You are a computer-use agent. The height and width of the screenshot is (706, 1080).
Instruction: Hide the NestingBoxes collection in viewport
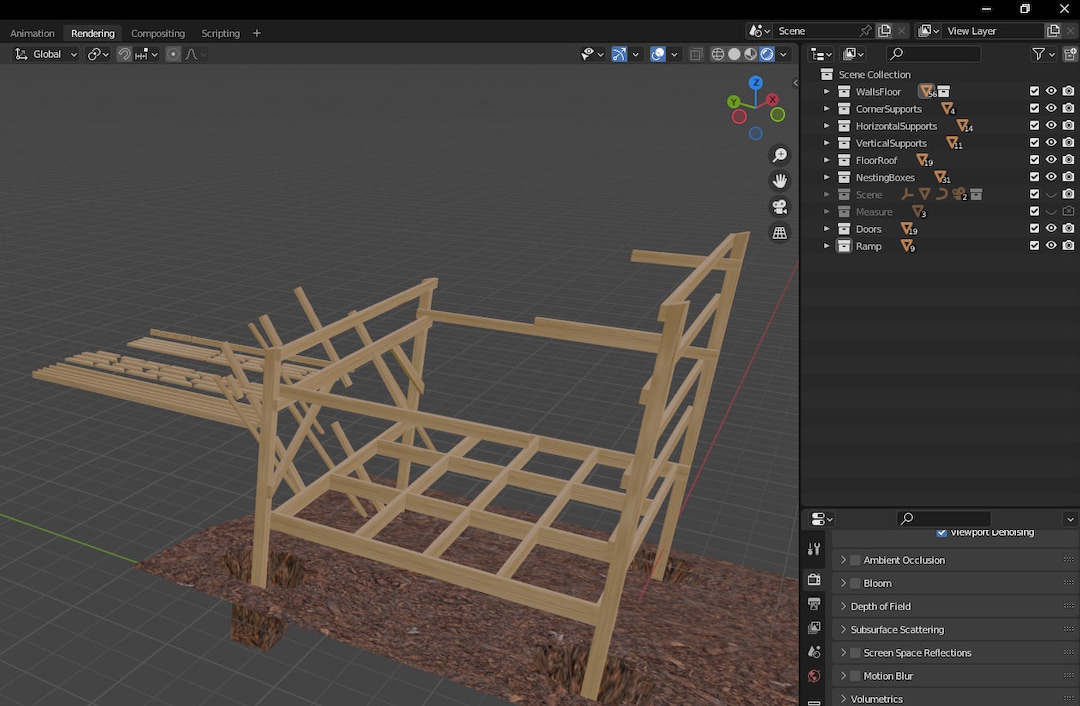1051,177
